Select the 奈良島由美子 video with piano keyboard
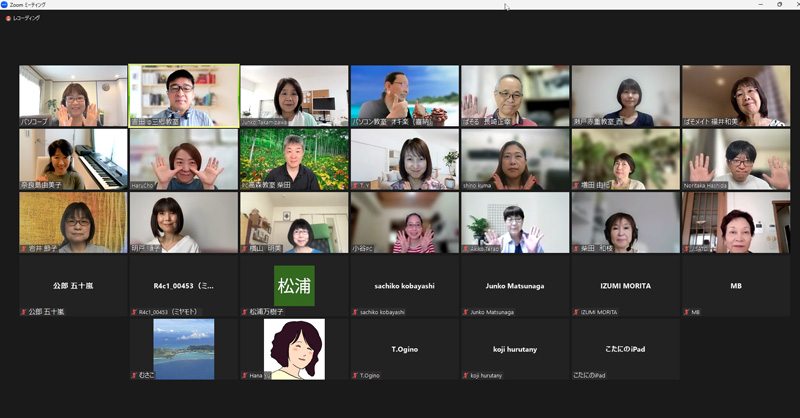 [x=73, y=159]
